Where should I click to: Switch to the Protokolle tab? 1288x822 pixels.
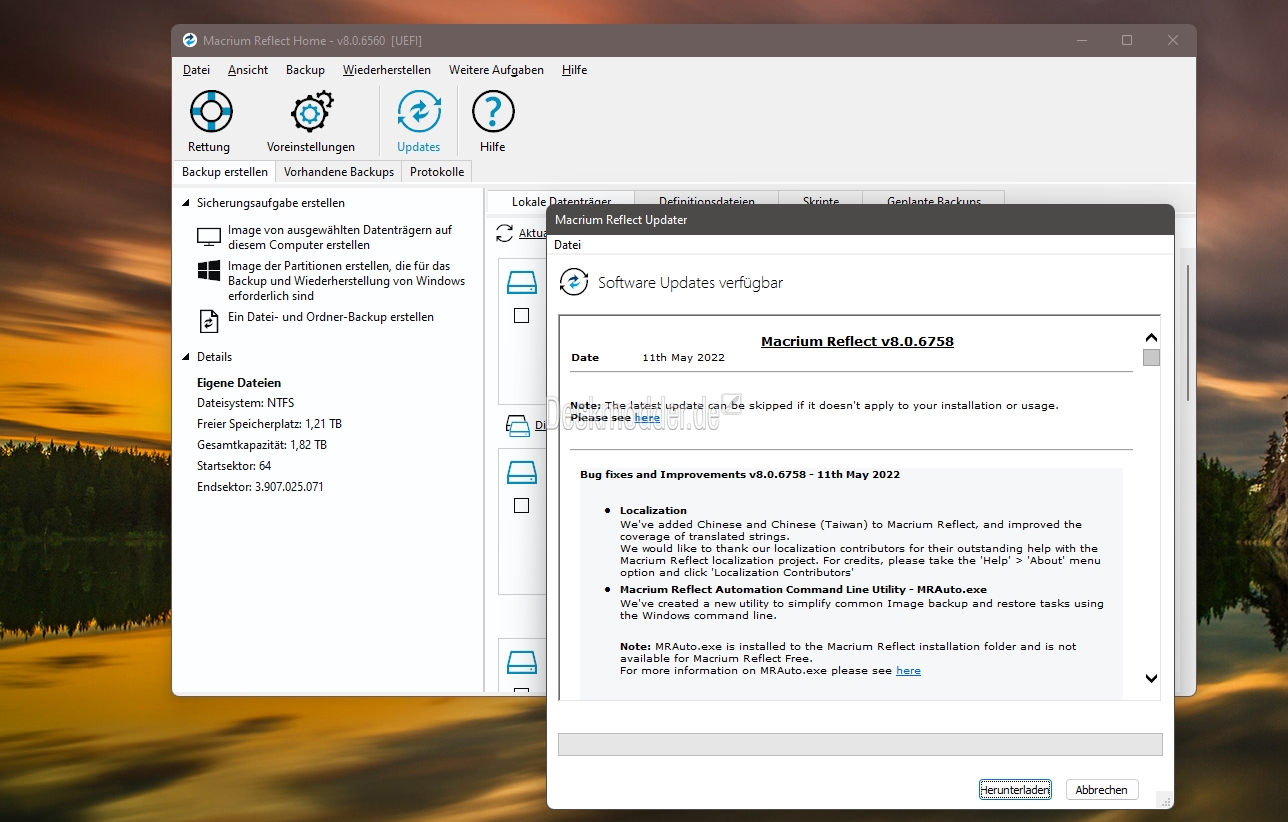point(437,172)
